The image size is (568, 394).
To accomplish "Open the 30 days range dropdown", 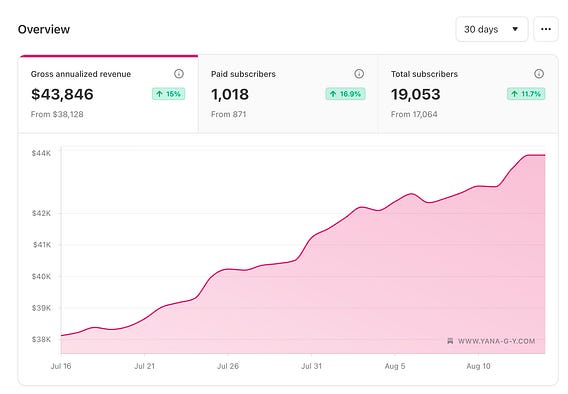I will pos(492,29).
